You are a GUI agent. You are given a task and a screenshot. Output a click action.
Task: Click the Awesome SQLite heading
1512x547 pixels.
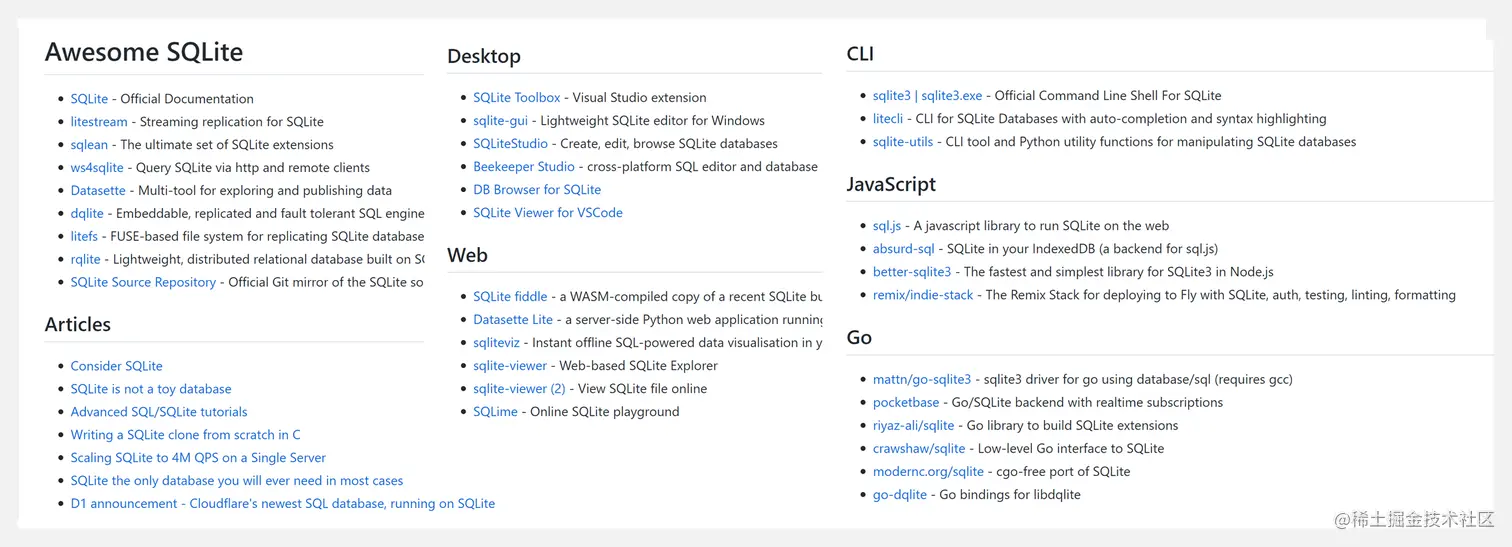pos(144,52)
